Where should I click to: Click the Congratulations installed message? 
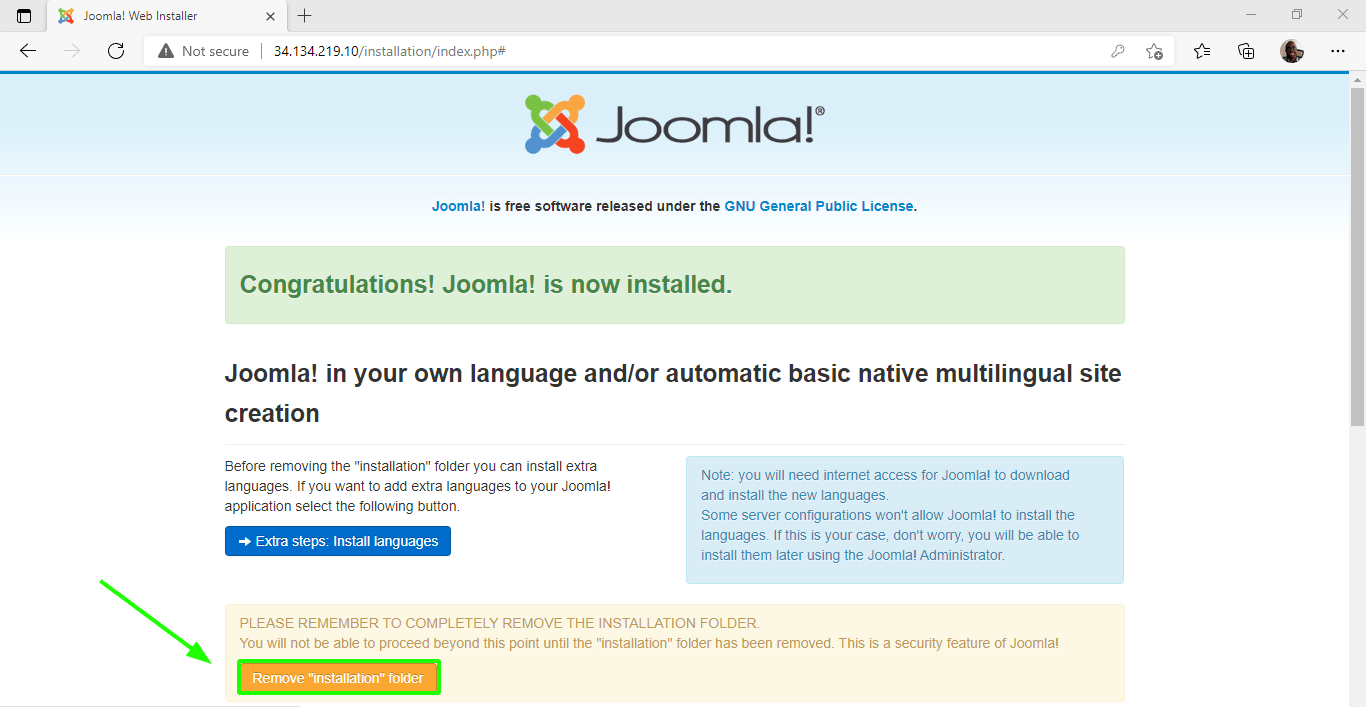click(486, 284)
